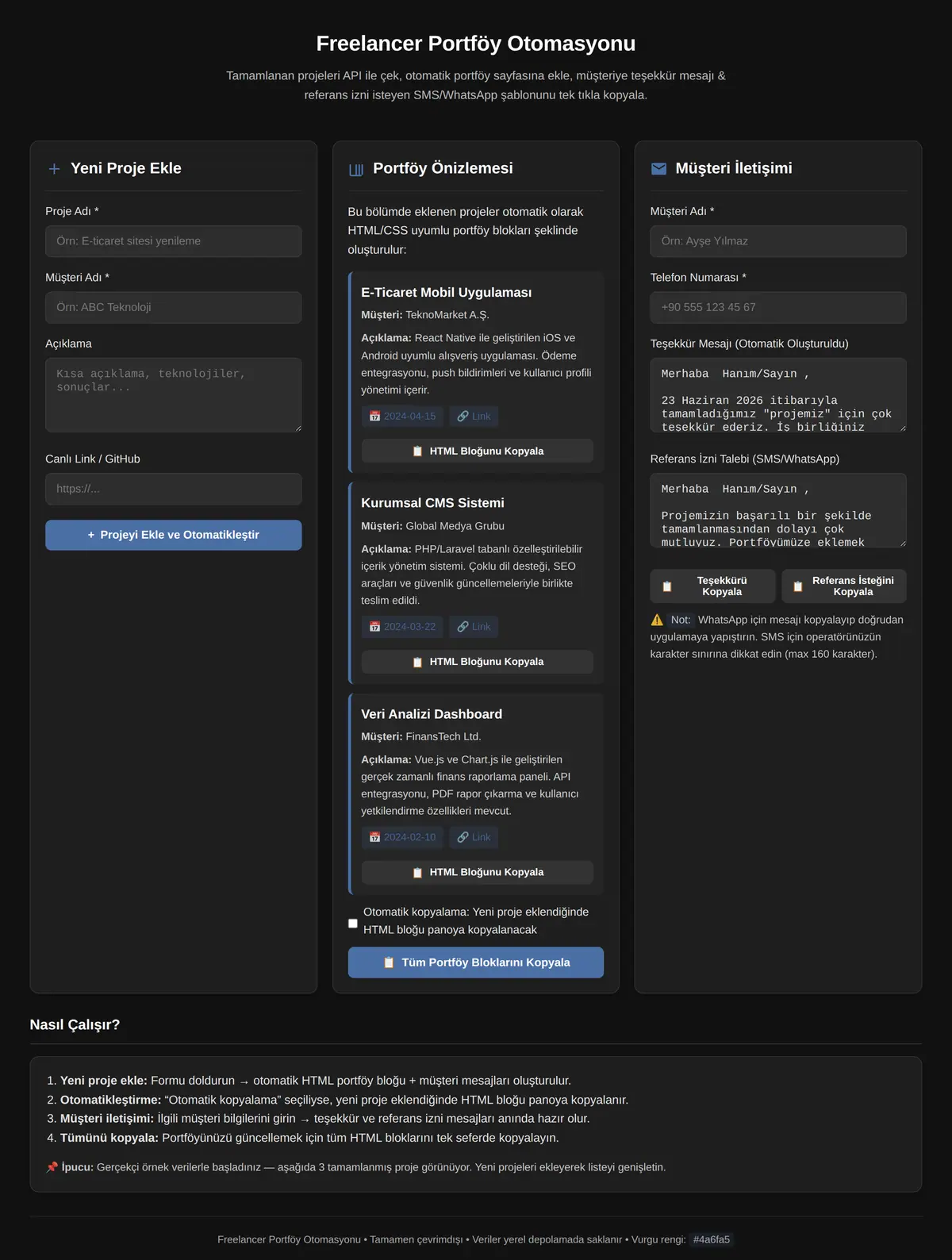Focus Müşteri Adı field in Müşteri İletişimi panel
The image size is (952, 1260).
click(778, 241)
